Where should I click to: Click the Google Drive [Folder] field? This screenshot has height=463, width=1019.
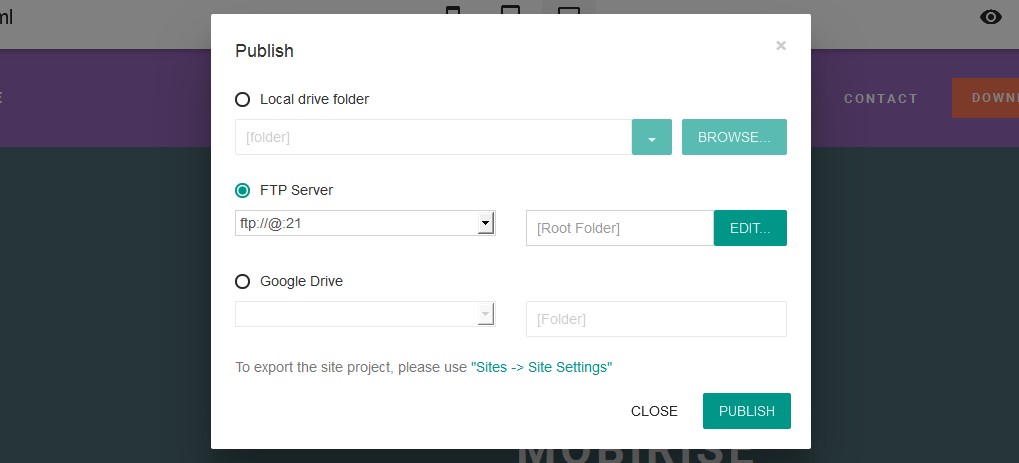(656, 319)
